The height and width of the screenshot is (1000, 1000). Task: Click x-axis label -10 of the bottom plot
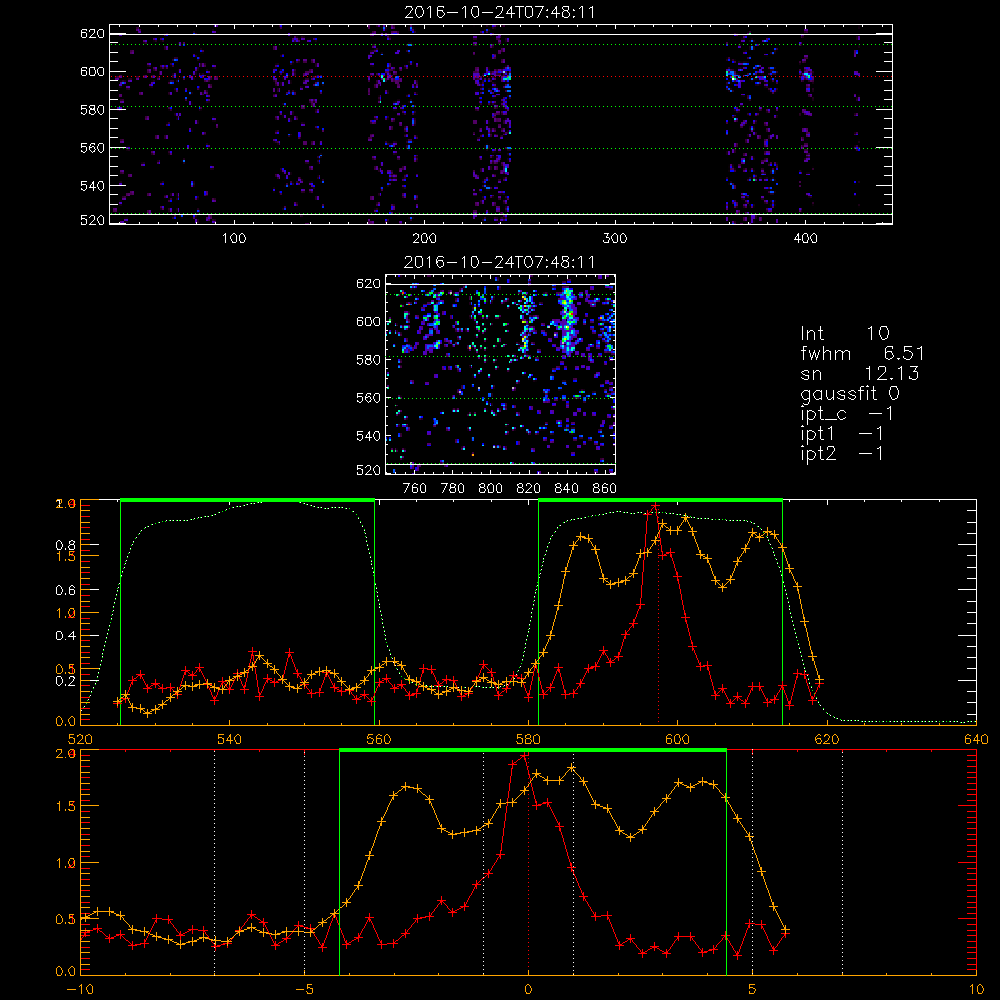80,990
